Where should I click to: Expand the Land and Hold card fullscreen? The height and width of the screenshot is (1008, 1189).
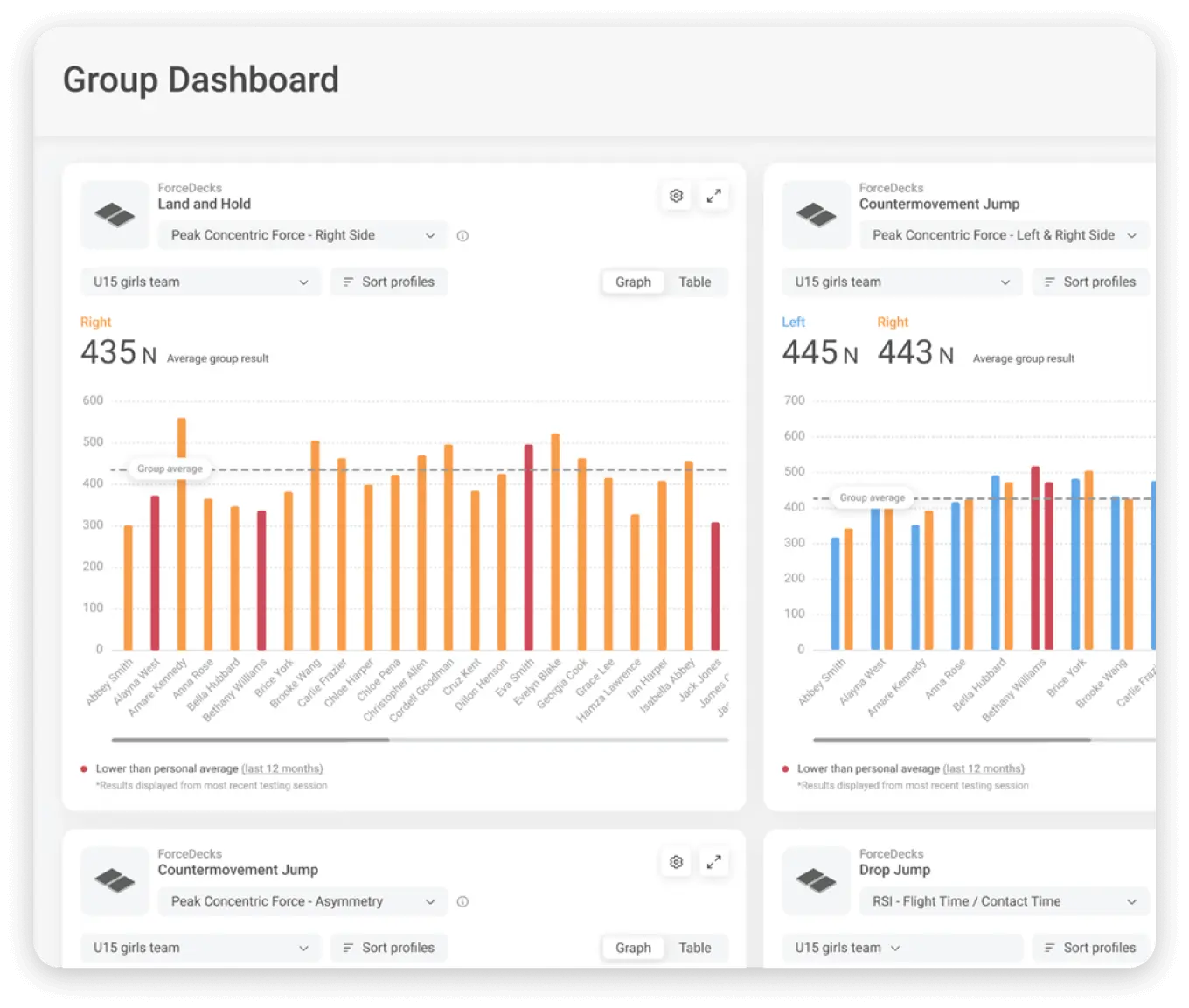(714, 196)
